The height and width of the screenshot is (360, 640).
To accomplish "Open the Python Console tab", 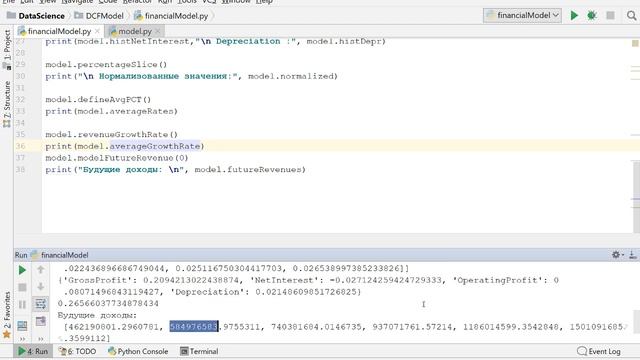I will point(138,351).
